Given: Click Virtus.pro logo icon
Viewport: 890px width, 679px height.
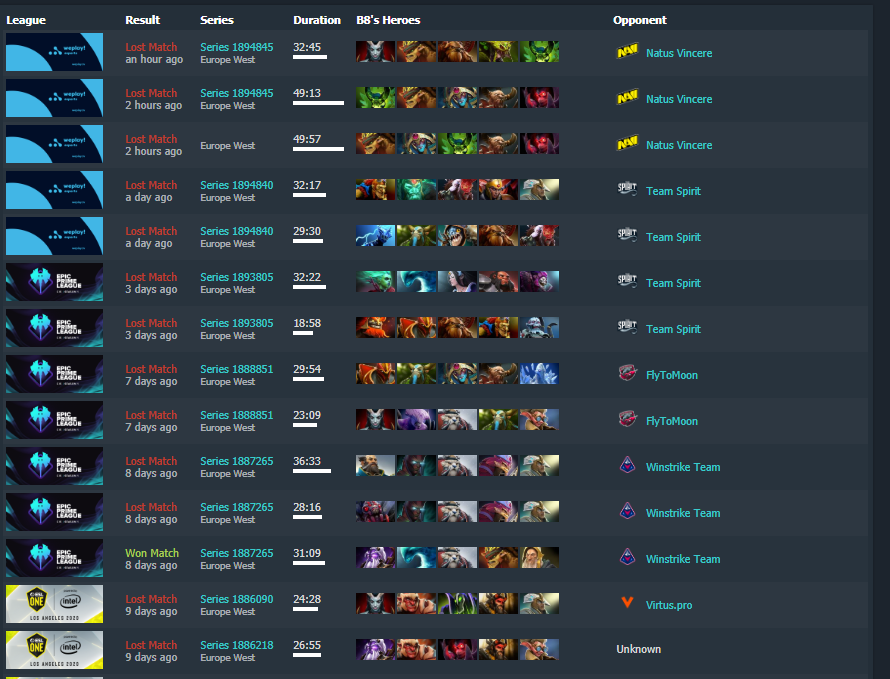Looking at the screenshot, I should pos(627,602).
